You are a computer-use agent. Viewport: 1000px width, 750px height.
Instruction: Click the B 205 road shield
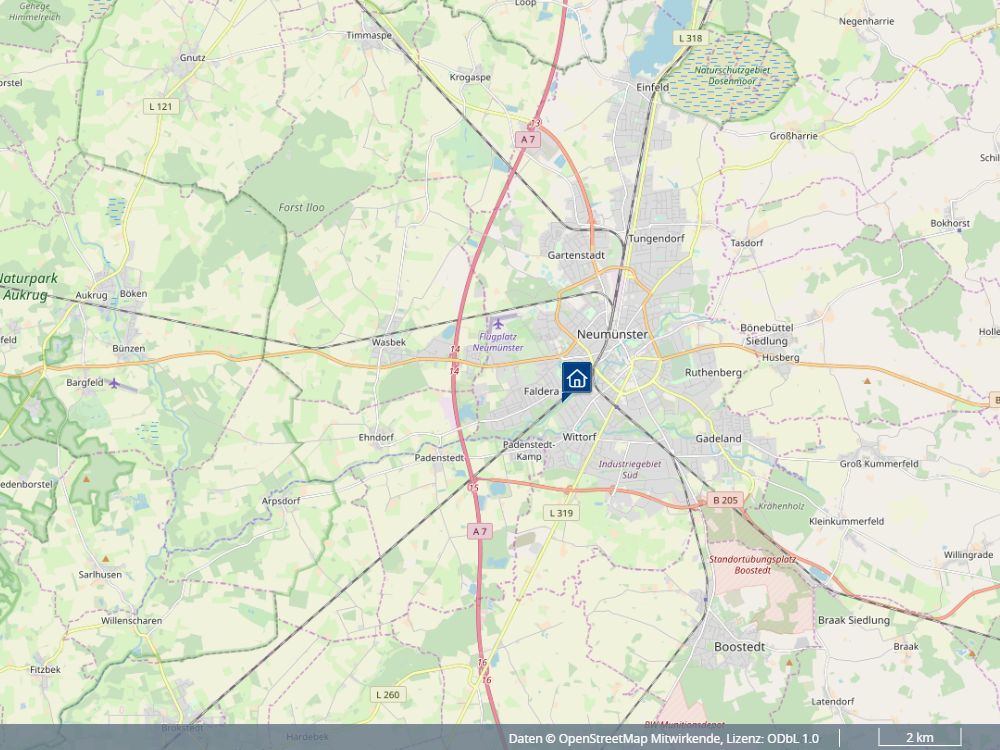pos(725,500)
